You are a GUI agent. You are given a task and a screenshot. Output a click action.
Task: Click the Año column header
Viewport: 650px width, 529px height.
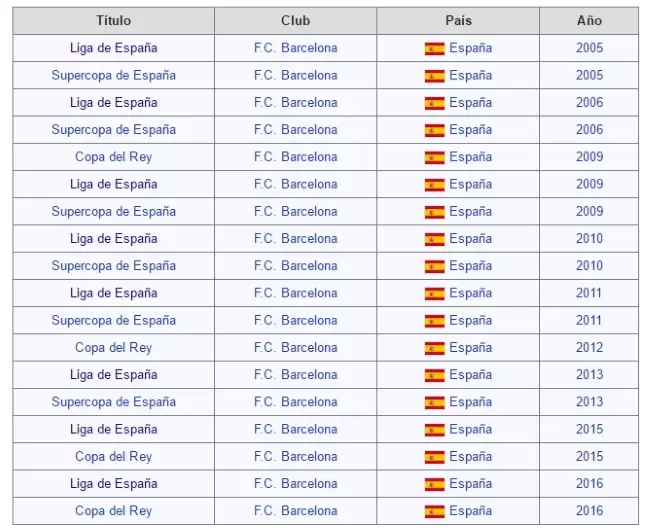[x=589, y=21]
